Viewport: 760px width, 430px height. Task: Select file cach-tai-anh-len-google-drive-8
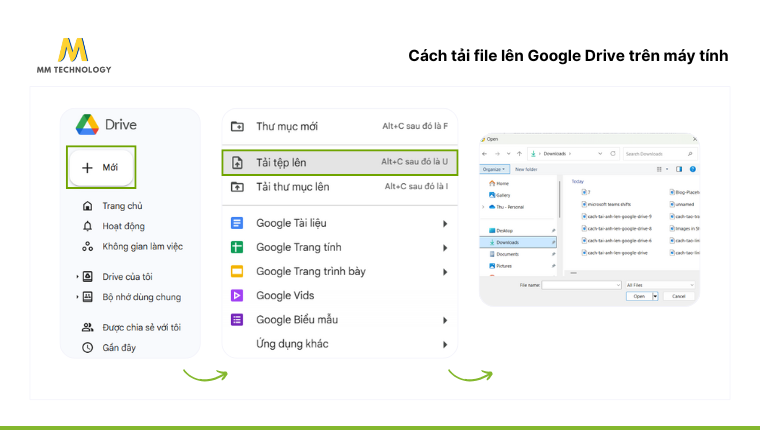tap(617, 228)
